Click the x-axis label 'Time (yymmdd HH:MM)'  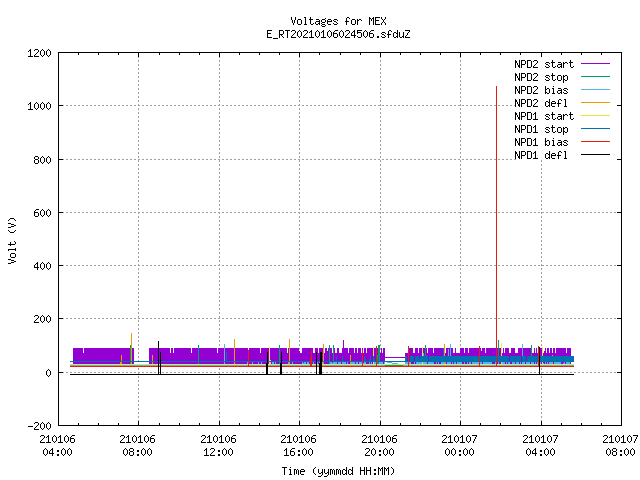[x=338, y=471]
